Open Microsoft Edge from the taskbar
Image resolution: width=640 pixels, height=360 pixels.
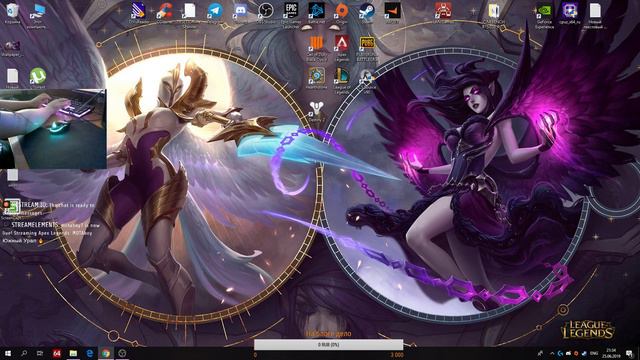coord(89,353)
